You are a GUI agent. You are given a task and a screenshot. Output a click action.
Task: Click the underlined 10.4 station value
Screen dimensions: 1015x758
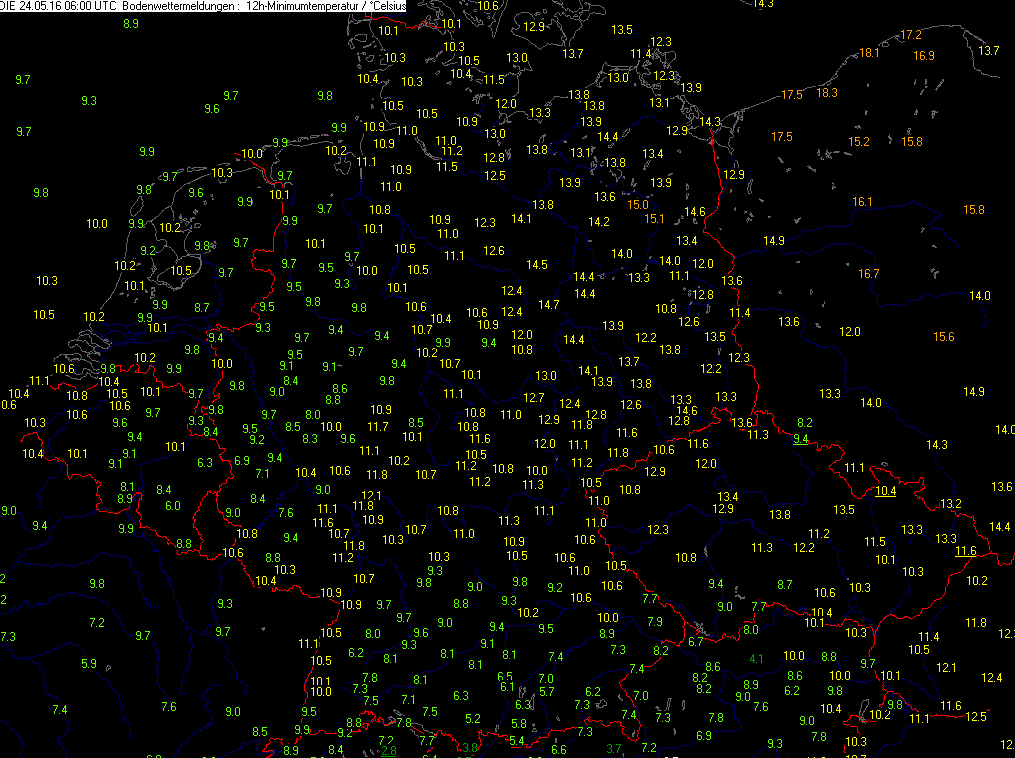coord(885,491)
